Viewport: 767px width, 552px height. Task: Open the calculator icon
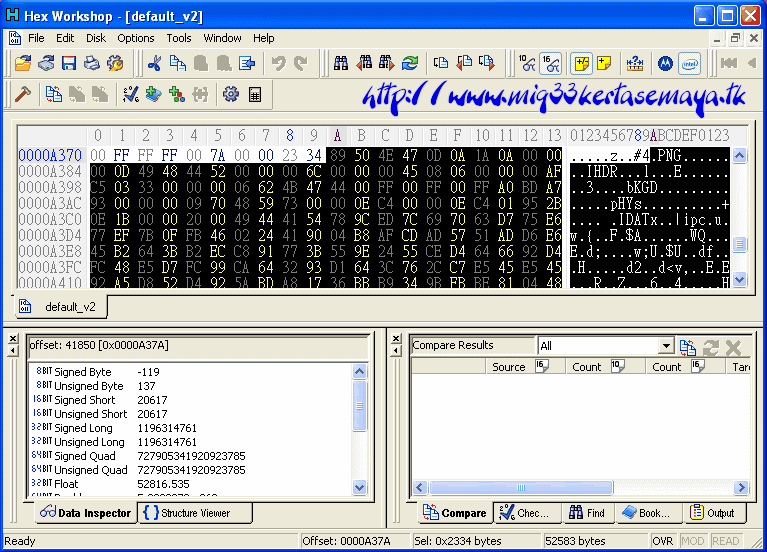click(255, 94)
